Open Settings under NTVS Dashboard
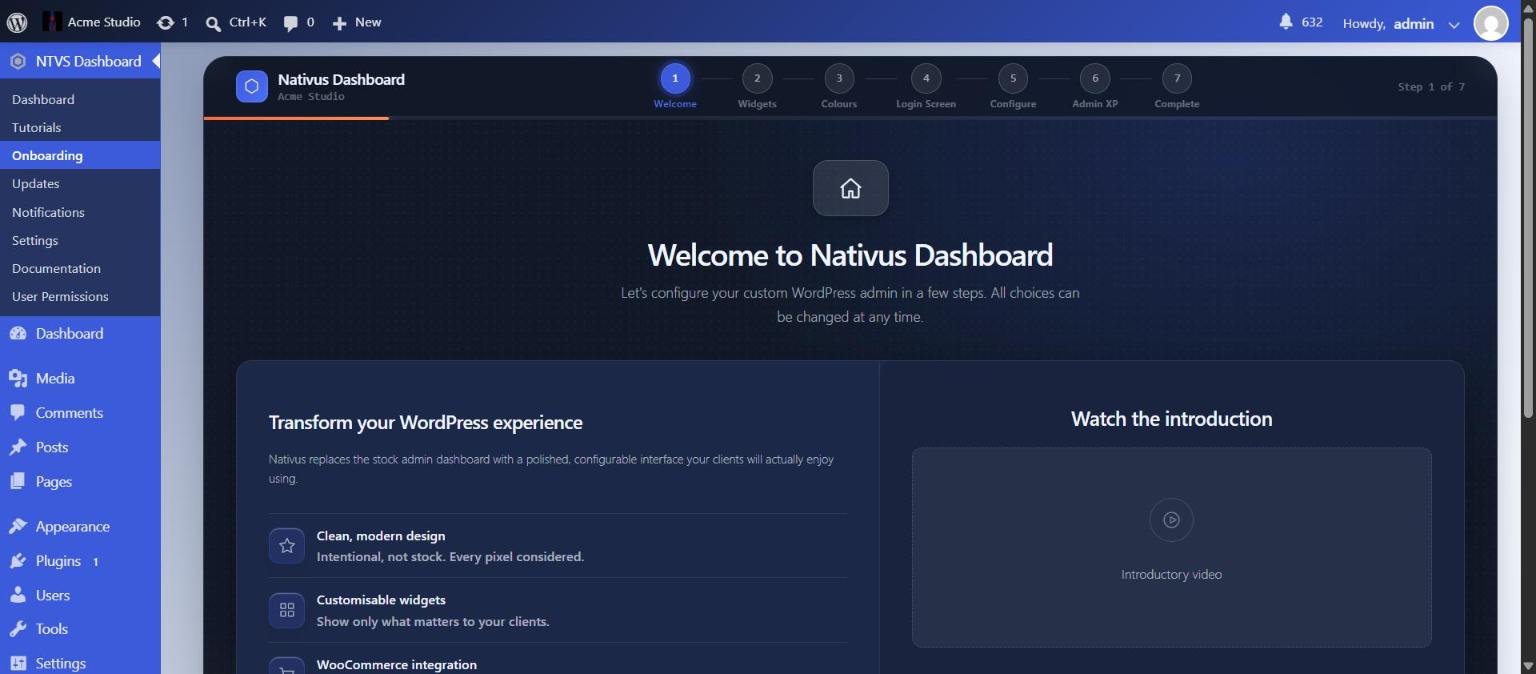The image size is (1536, 674). (x=35, y=240)
